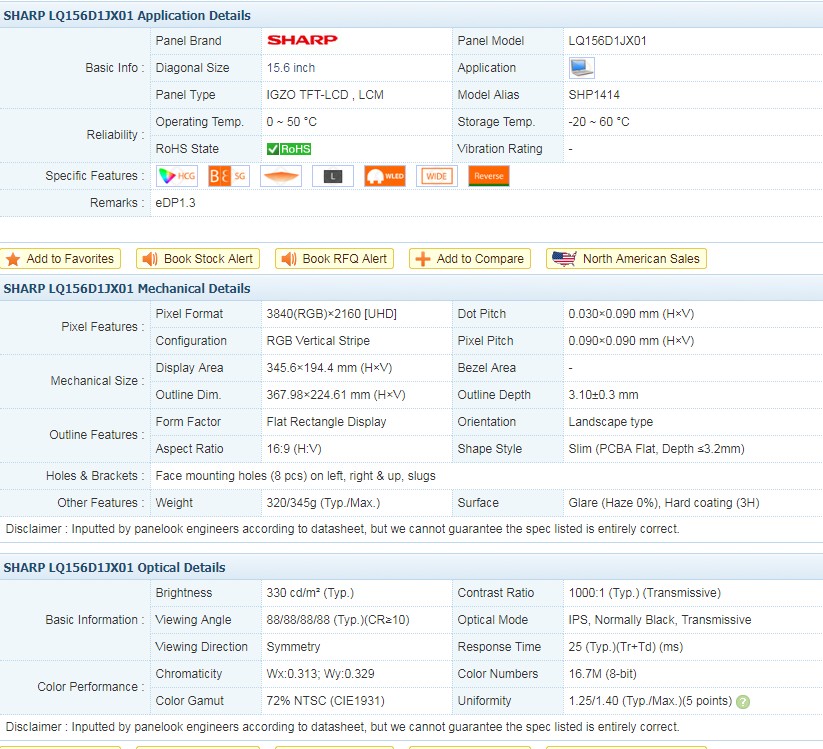Click the 'Flat Rectangle Display' form factor

click(x=326, y=422)
